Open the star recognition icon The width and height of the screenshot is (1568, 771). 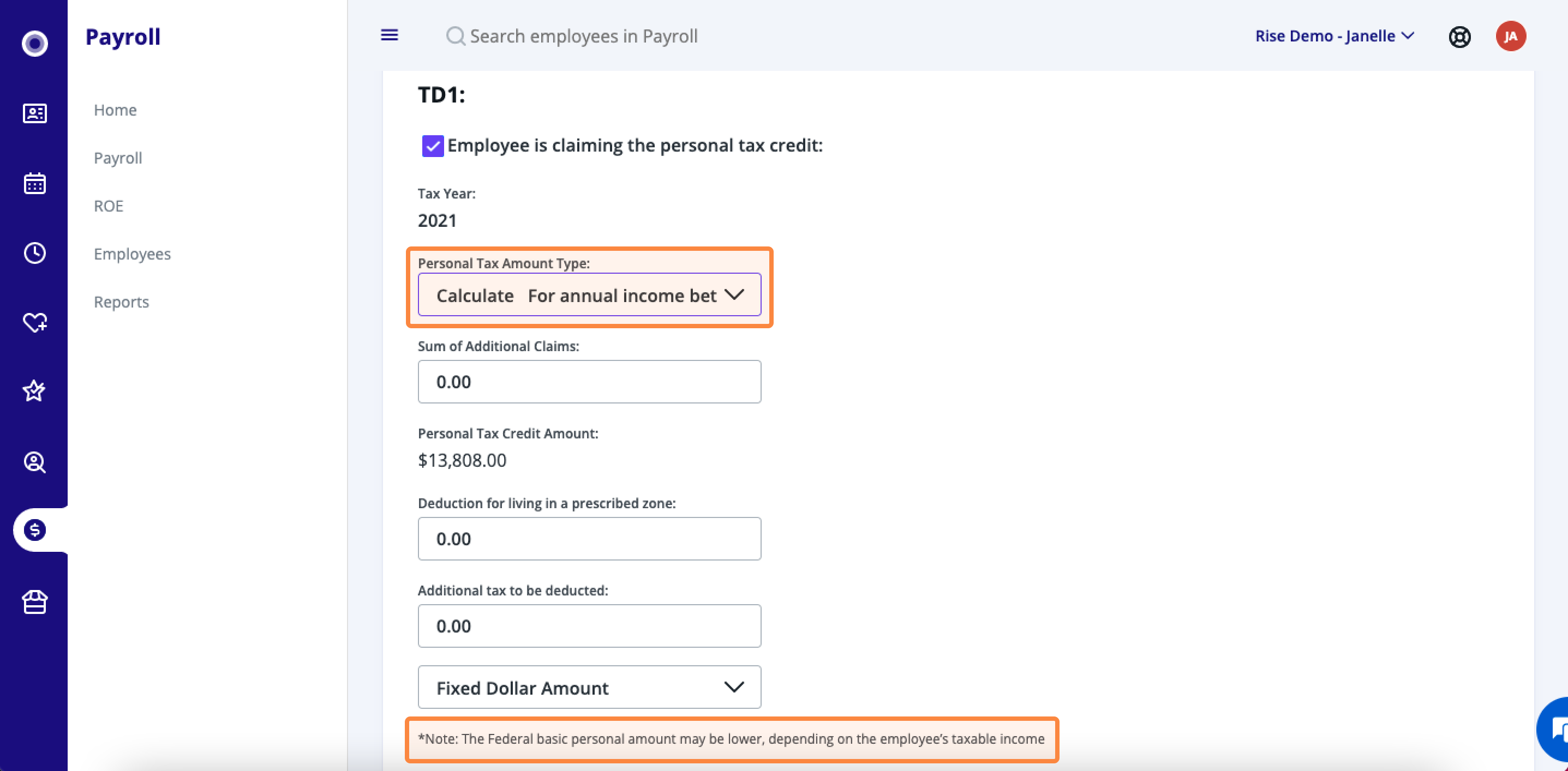(35, 390)
